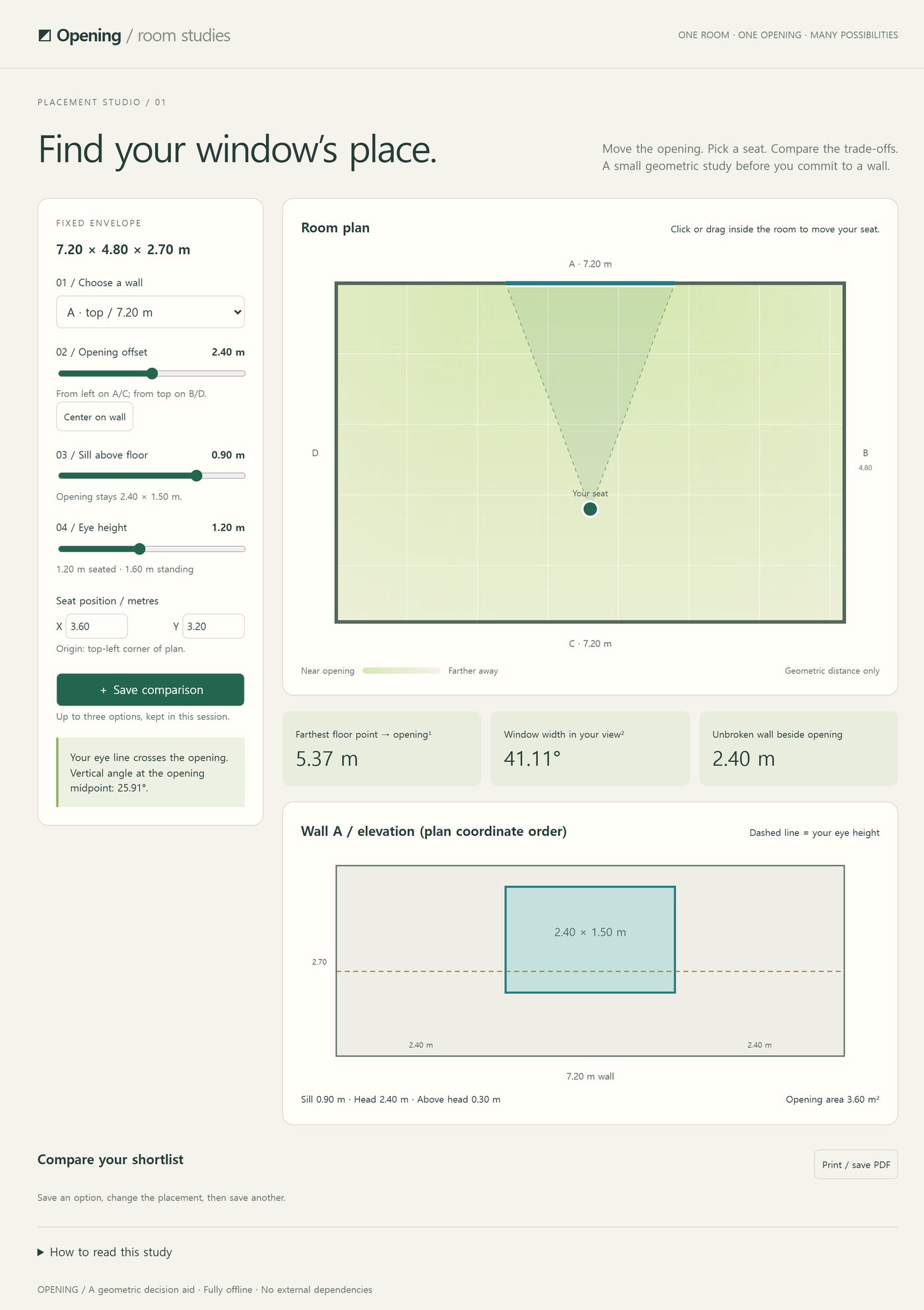Click the Center on wall button
Viewport: 924px width, 1310px height.
[x=94, y=417]
